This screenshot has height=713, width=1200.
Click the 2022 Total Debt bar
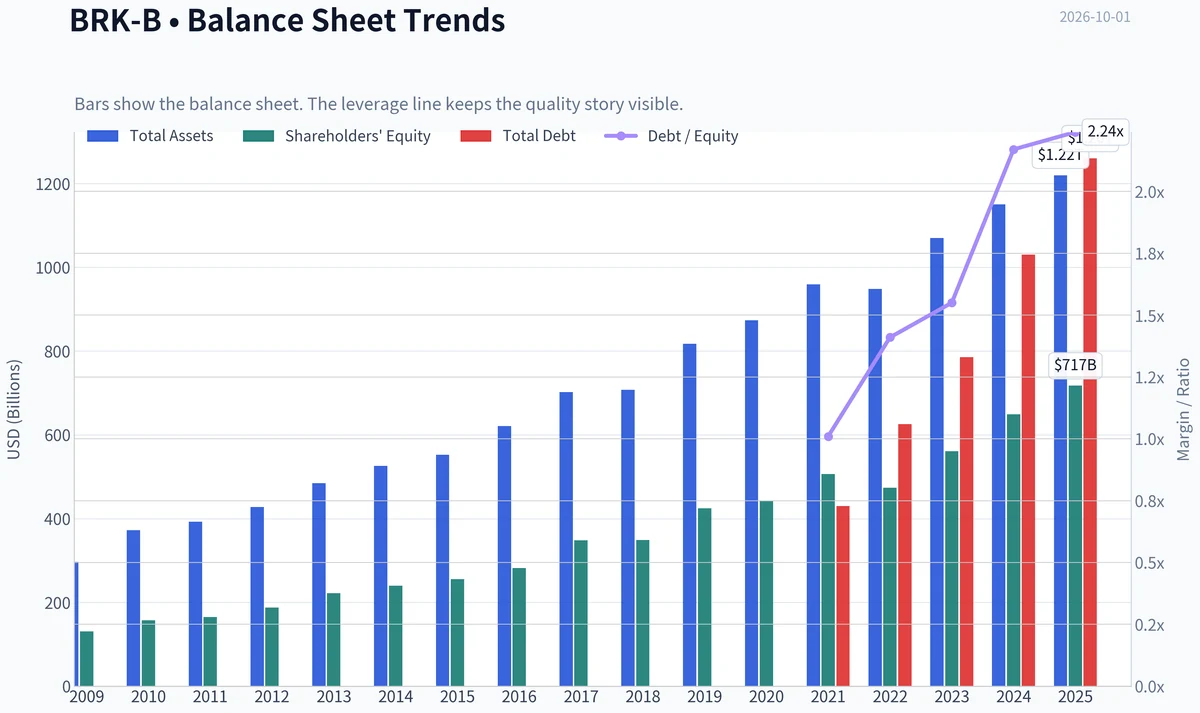click(905, 555)
